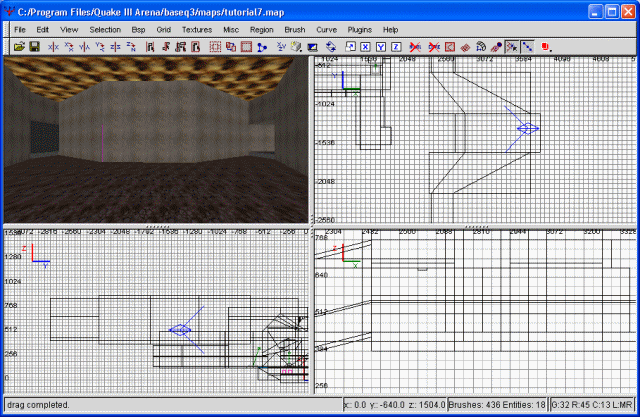
Task: Open the Textures menu
Action: pyautogui.click(x=197, y=30)
